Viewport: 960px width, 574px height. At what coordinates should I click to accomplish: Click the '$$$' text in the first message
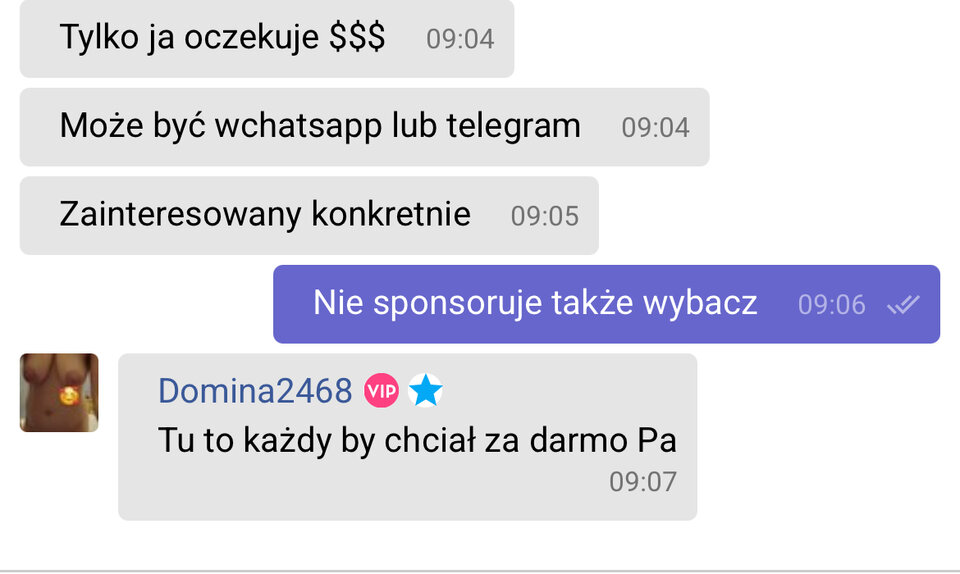tap(357, 37)
